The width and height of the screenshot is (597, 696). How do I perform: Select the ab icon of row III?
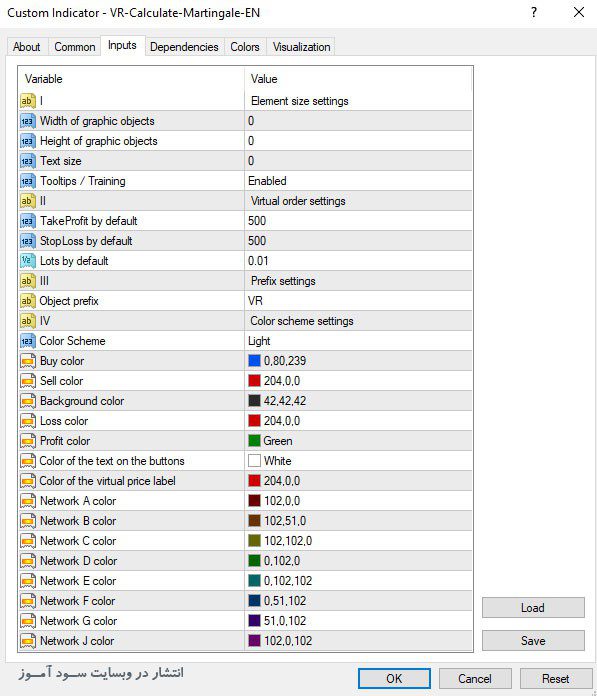click(28, 281)
